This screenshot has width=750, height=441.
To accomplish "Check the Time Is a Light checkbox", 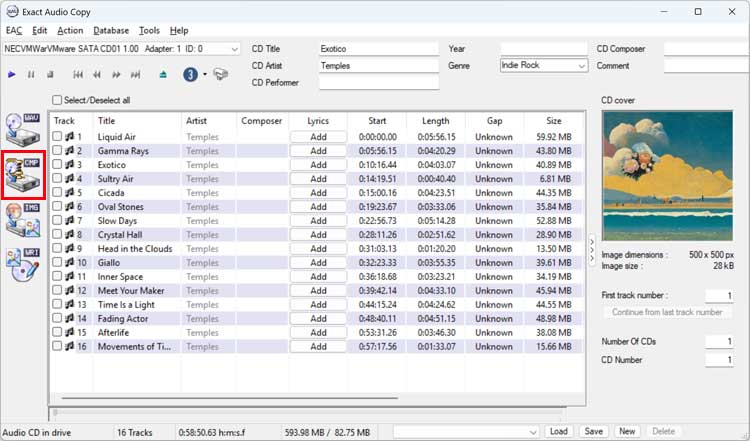I will click(x=57, y=304).
